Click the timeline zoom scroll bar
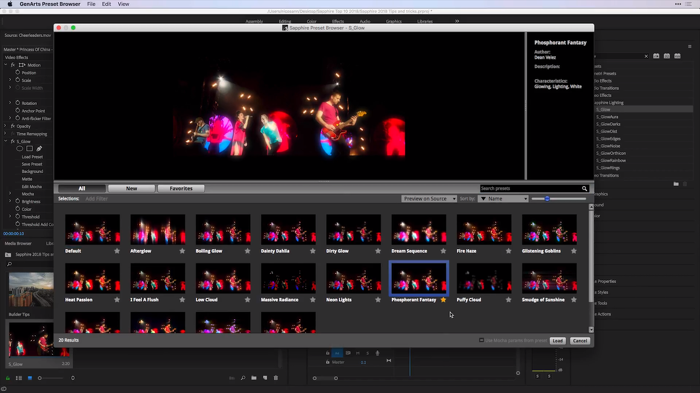This screenshot has height=393, width=700. [325, 378]
